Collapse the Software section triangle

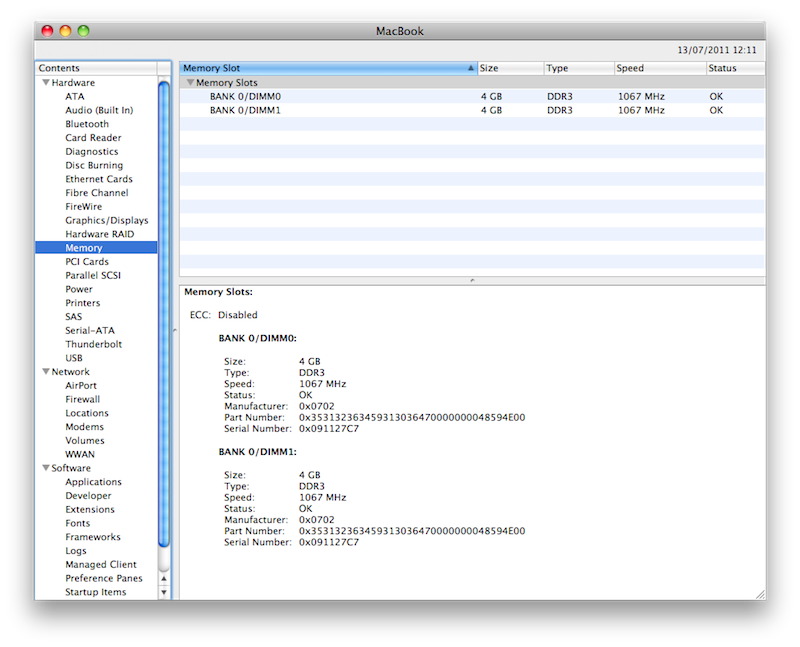click(46, 468)
